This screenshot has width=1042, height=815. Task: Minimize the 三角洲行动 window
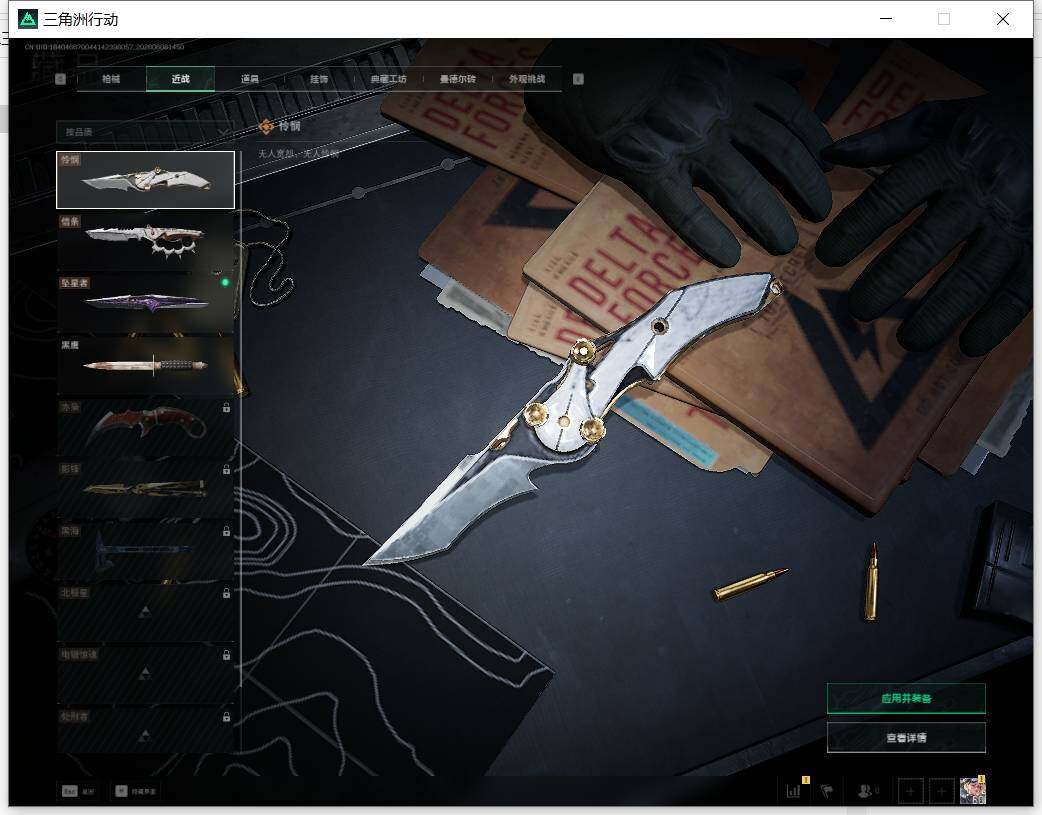pos(886,19)
